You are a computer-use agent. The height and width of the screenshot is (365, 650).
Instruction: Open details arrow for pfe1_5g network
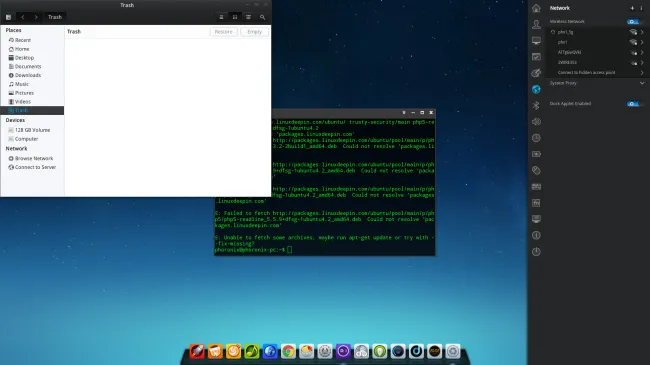[x=642, y=32]
